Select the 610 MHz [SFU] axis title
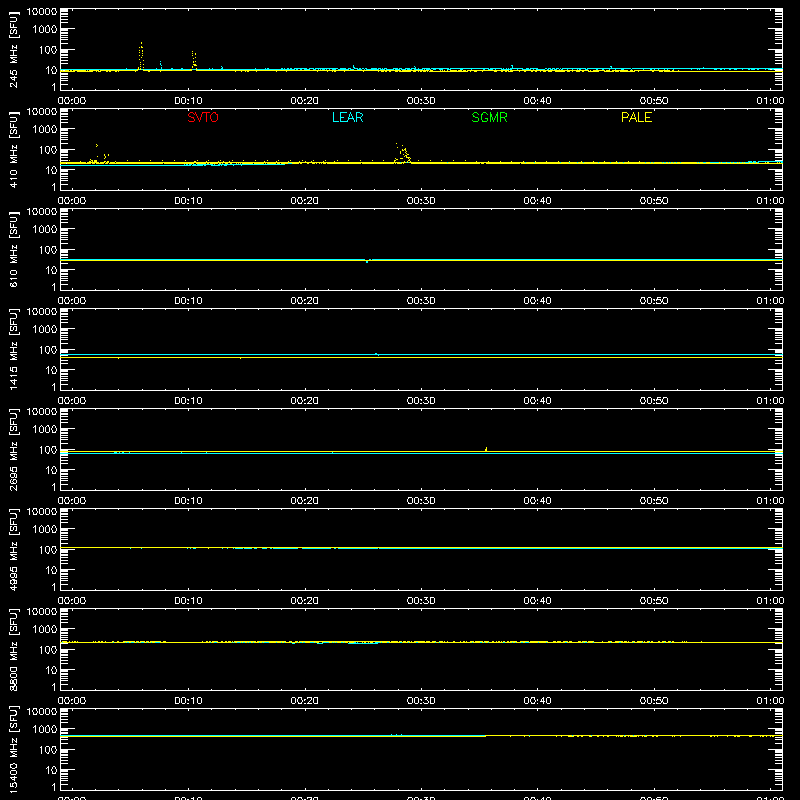 tap(14, 249)
